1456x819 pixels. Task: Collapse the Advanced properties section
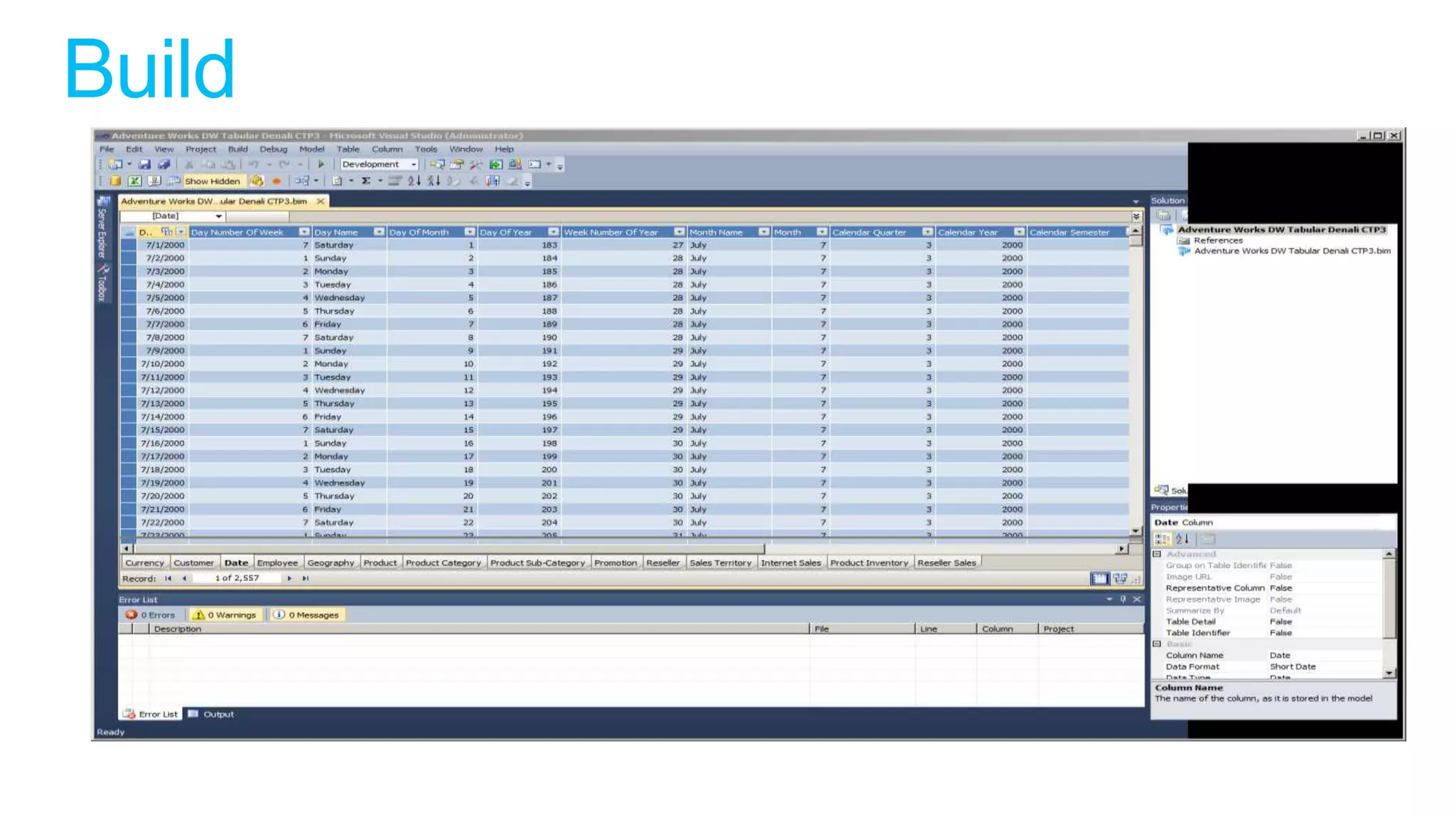(x=1157, y=554)
